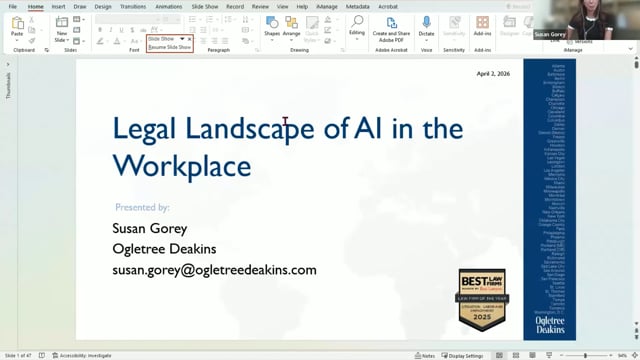Click Resume Slide Show
The height and width of the screenshot is (360, 640).
[169, 47]
